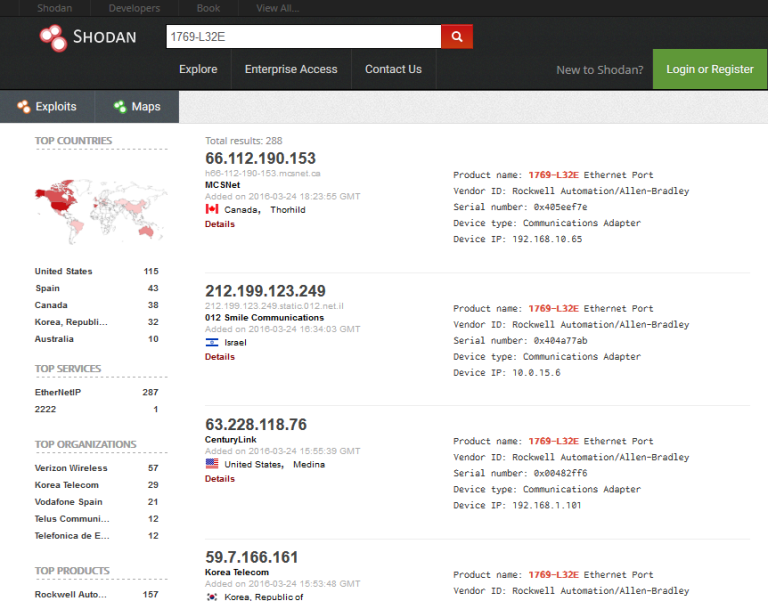Open the Contact Us page
This screenshot has width=768, height=601.
(x=393, y=69)
